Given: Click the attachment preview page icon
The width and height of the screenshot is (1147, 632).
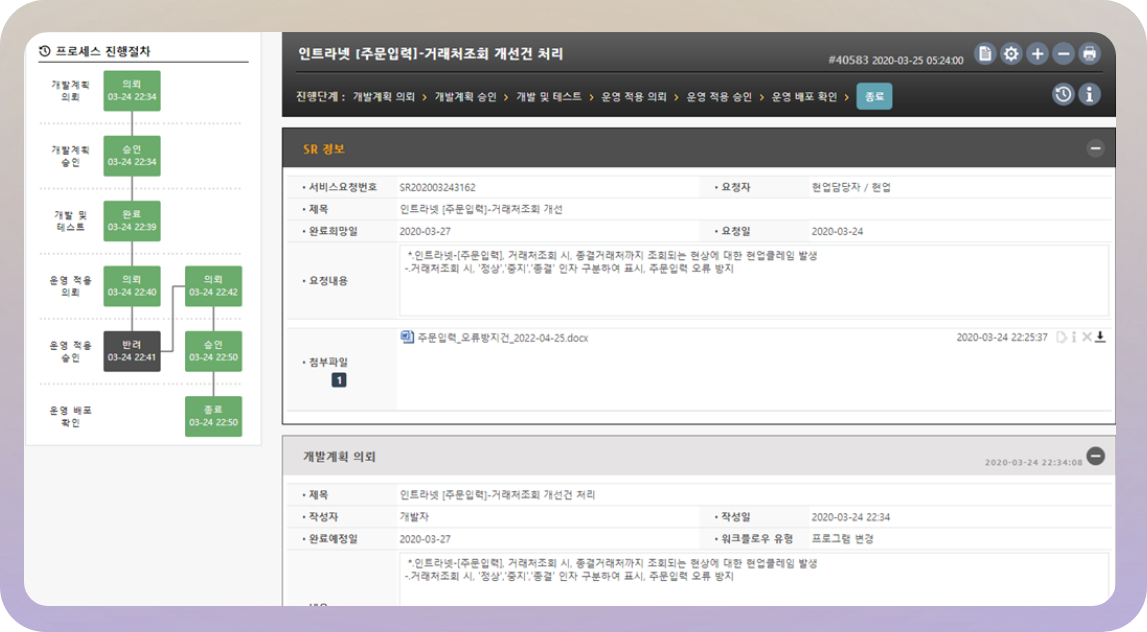Looking at the screenshot, I should 1061,337.
